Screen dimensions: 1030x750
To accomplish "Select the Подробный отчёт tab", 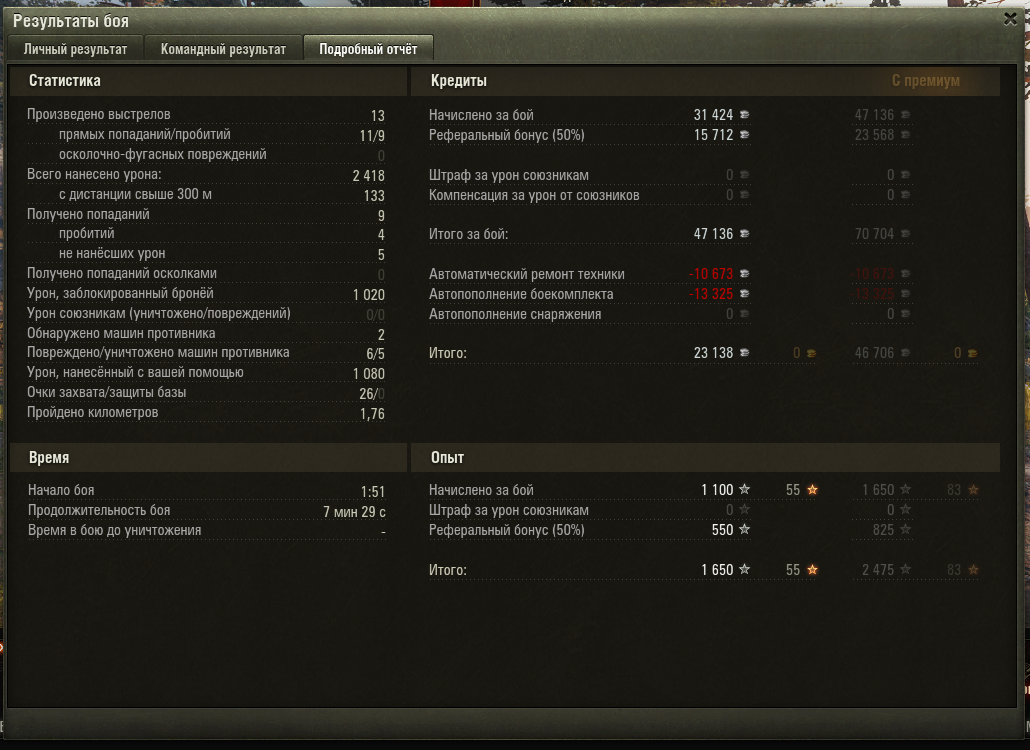I will (368, 49).
